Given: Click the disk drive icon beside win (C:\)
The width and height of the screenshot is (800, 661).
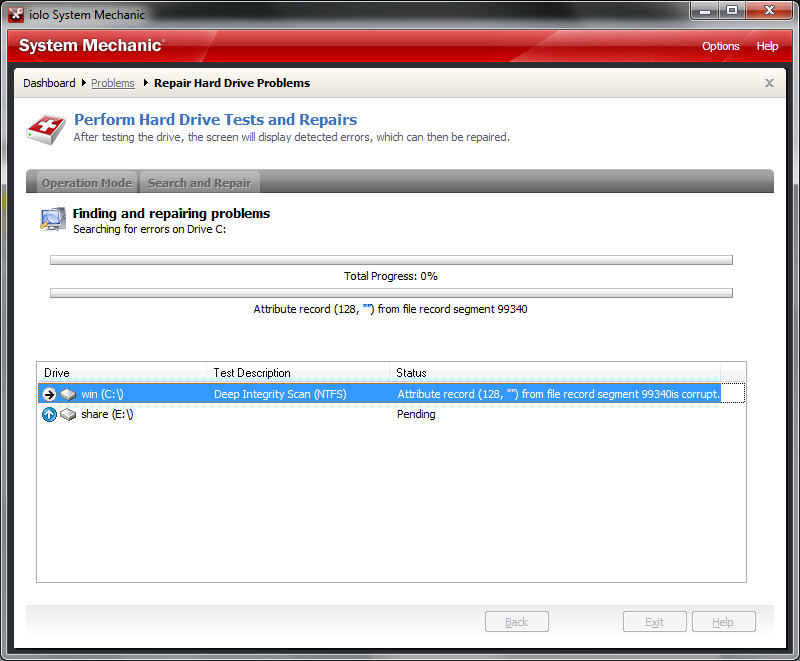Looking at the screenshot, I should pyautogui.click(x=68, y=394).
